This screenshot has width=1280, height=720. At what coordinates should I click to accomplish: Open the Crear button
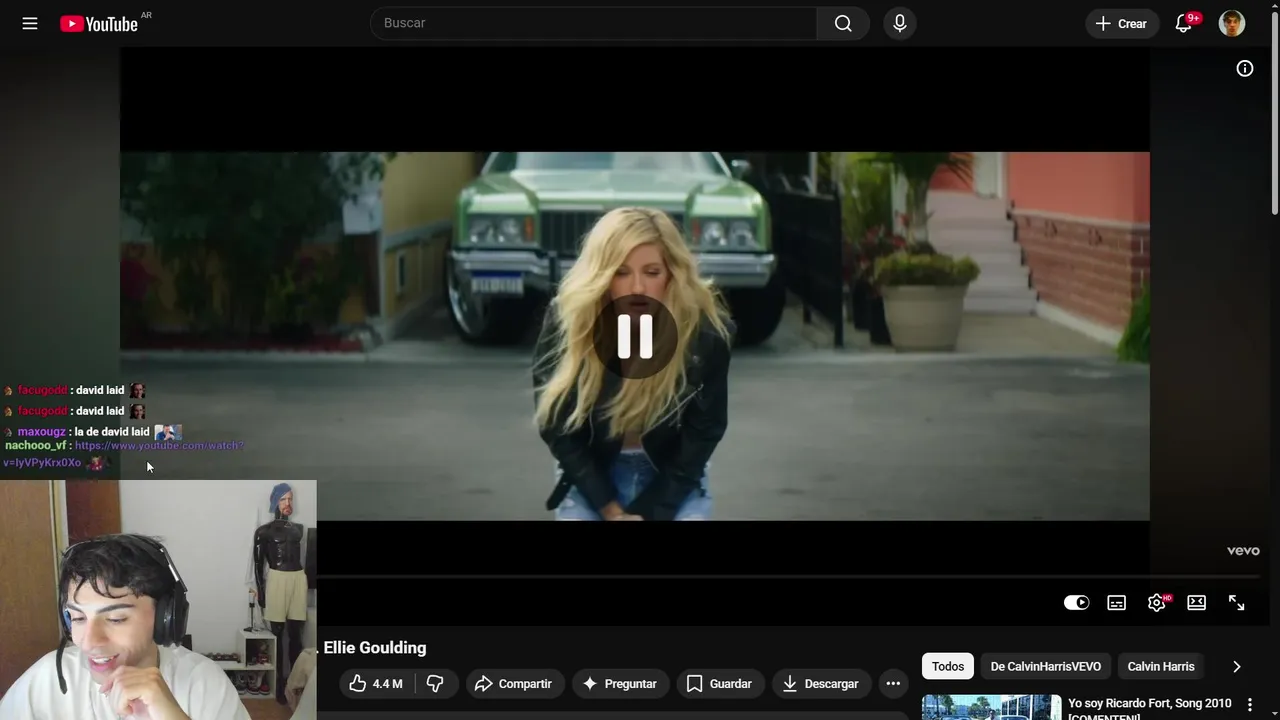click(1122, 23)
